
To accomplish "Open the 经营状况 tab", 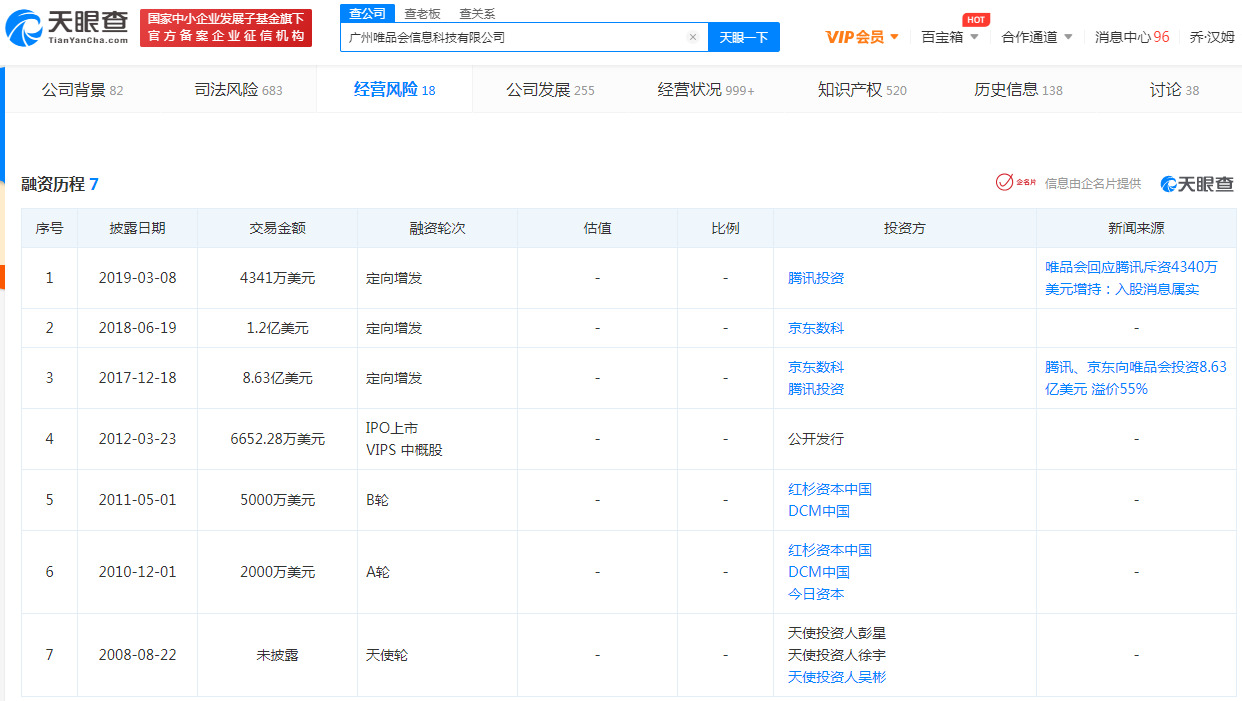I will [706, 90].
